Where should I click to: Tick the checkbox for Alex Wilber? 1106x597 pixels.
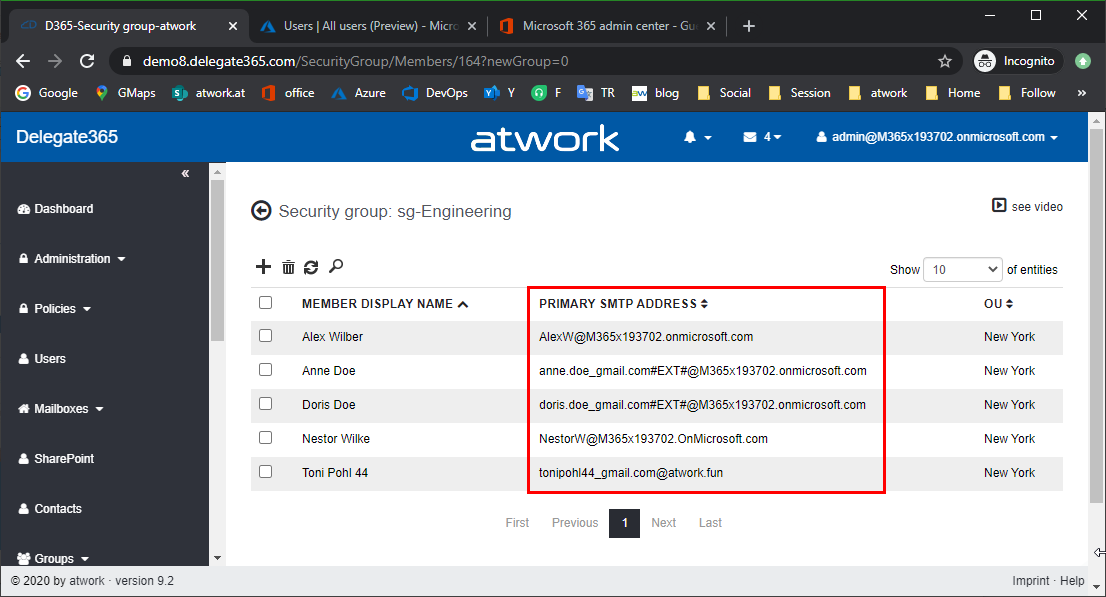click(x=265, y=337)
